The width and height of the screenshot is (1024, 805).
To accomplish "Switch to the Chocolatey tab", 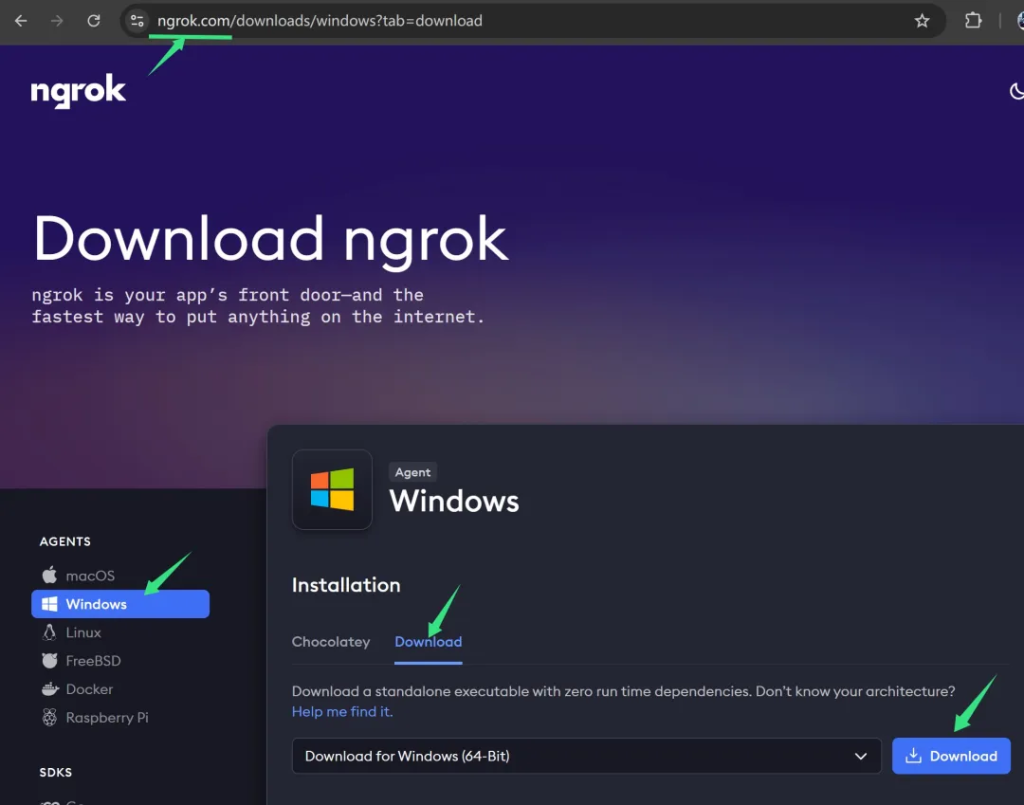I will (330, 642).
